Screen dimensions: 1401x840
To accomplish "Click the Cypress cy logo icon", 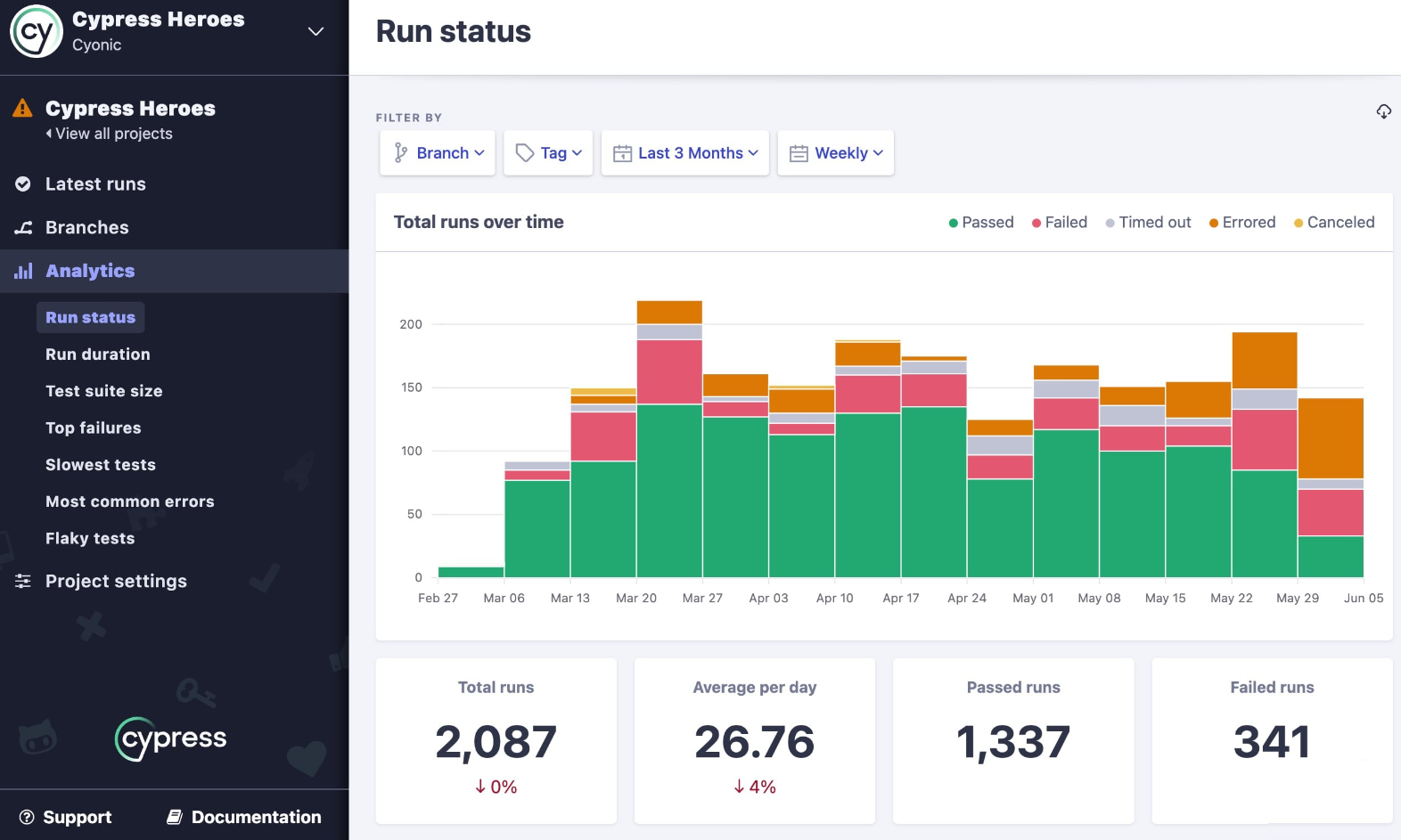I will (36, 31).
